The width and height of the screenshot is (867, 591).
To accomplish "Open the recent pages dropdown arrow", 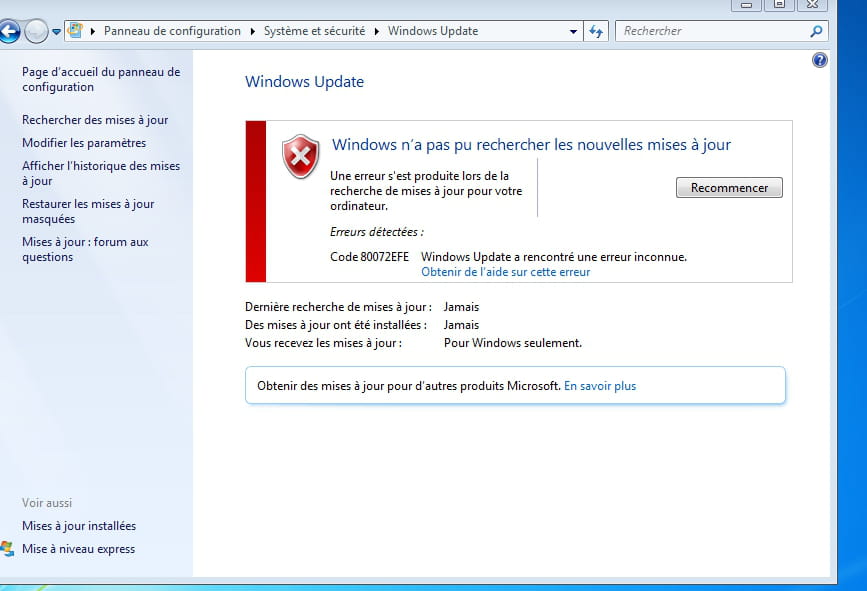I will click(x=56, y=32).
